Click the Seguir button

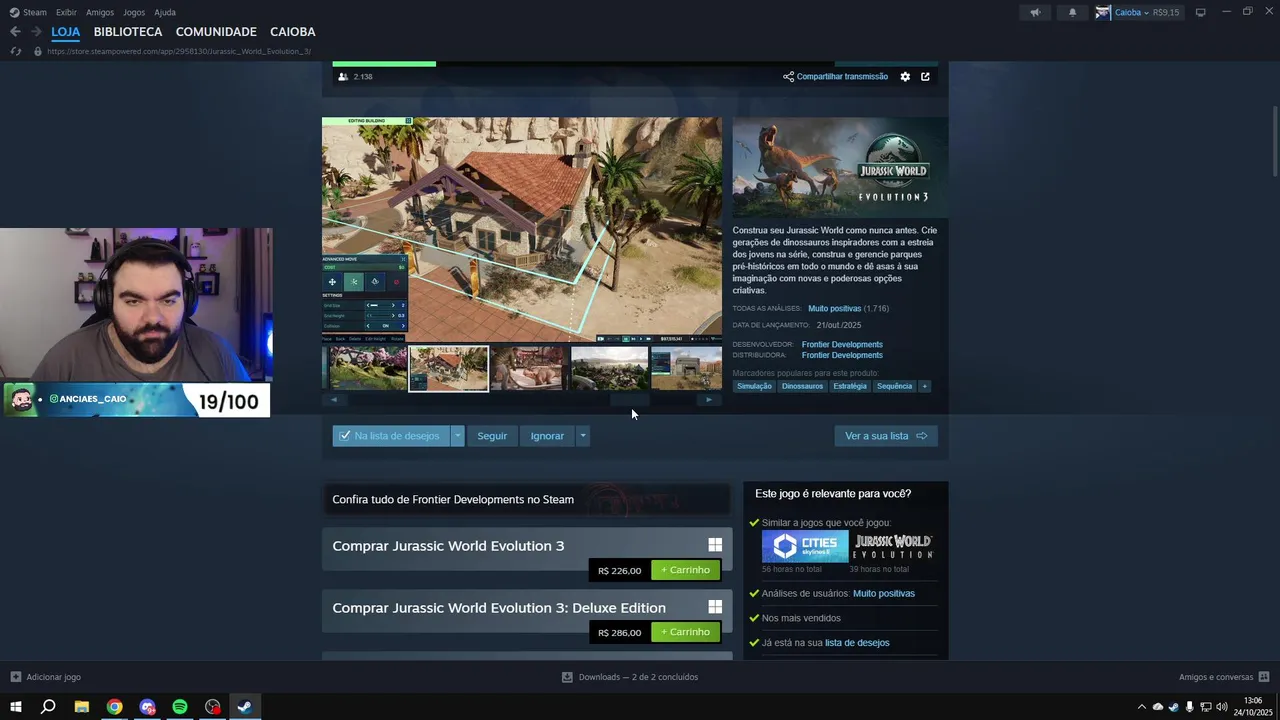[492, 436]
